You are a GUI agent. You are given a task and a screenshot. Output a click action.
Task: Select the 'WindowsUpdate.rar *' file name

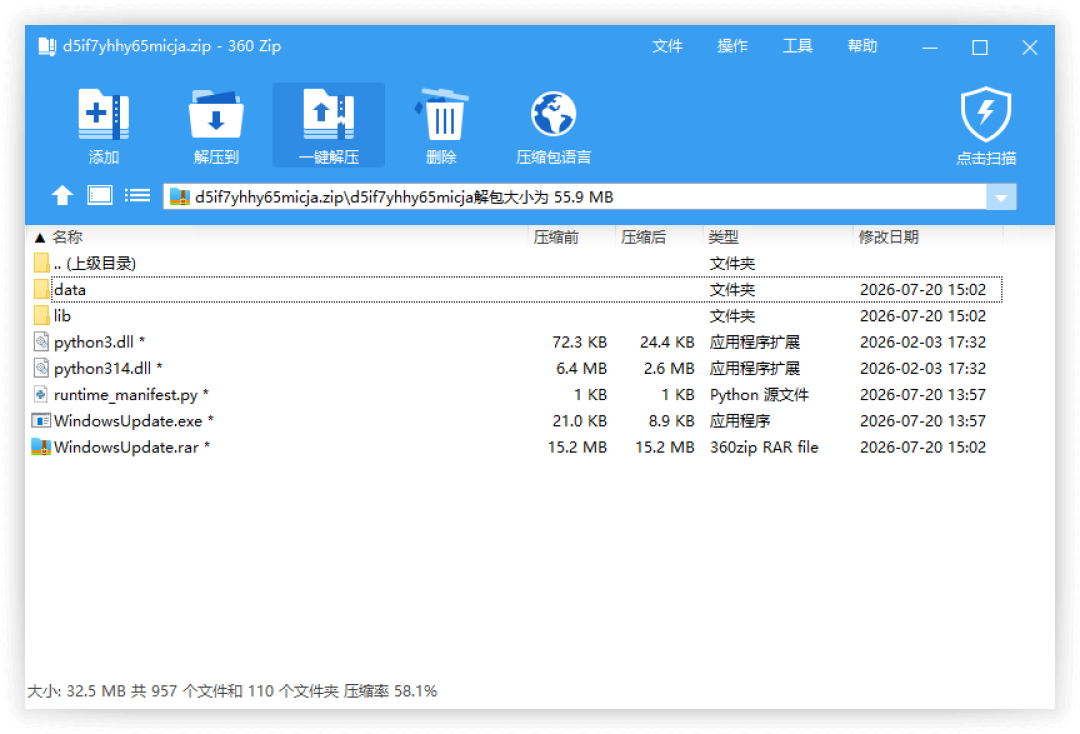(x=132, y=447)
